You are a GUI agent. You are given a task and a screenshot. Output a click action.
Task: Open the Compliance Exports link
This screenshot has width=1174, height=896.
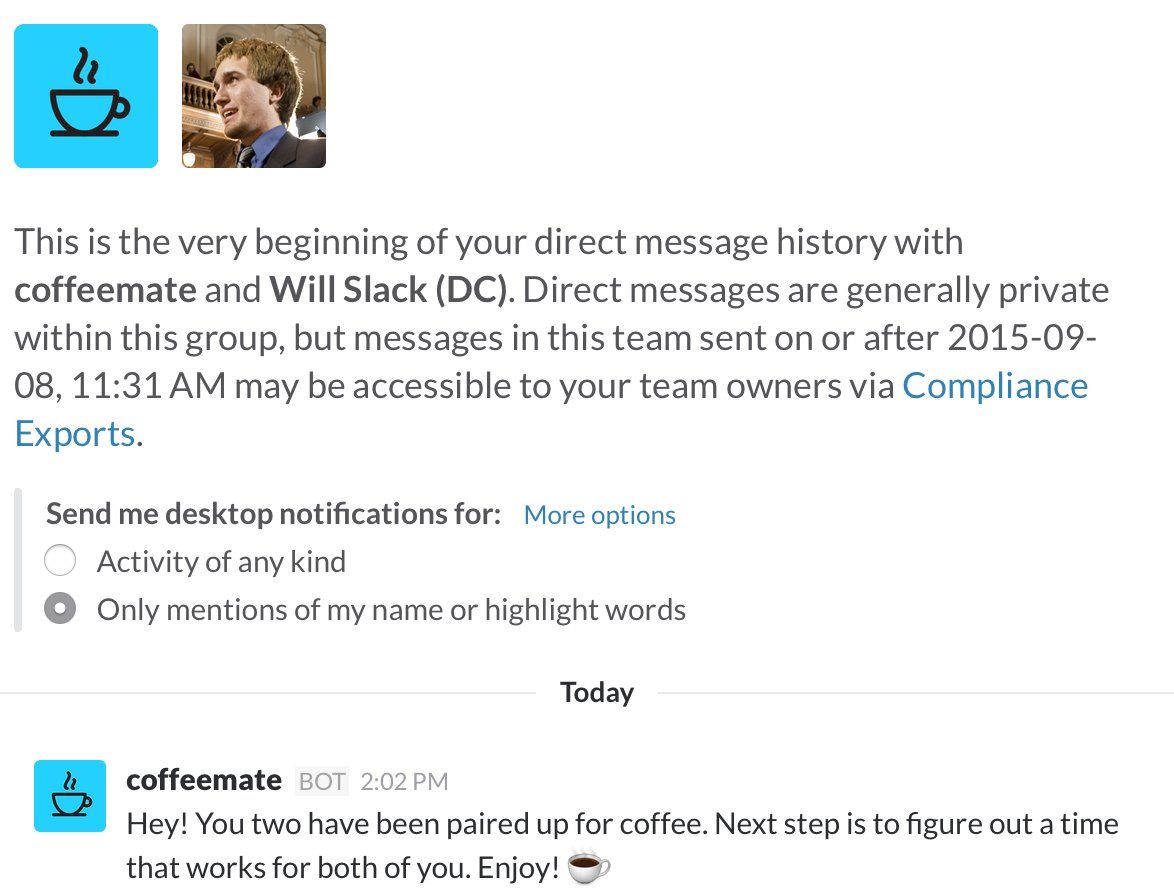[994, 386]
